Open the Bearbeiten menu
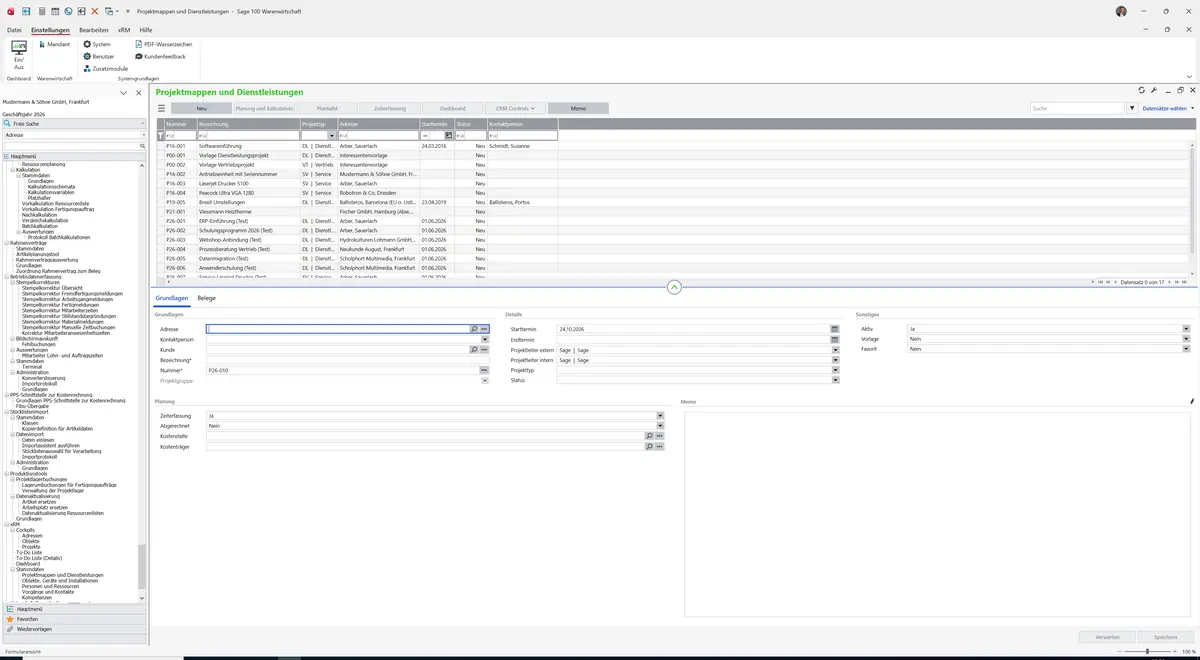The image size is (1200, 660). (94, 30)
